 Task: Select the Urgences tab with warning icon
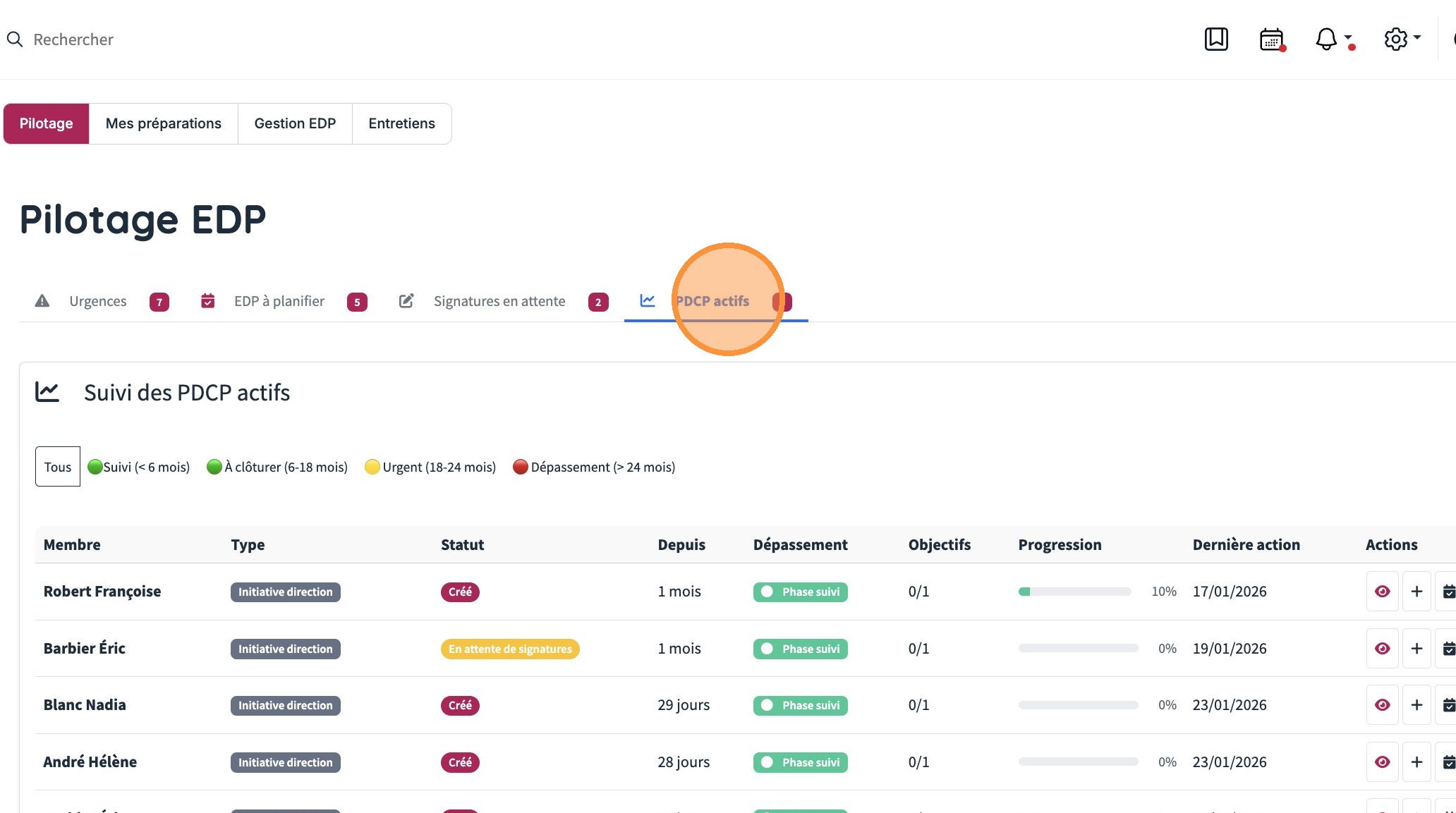(98, 301)
